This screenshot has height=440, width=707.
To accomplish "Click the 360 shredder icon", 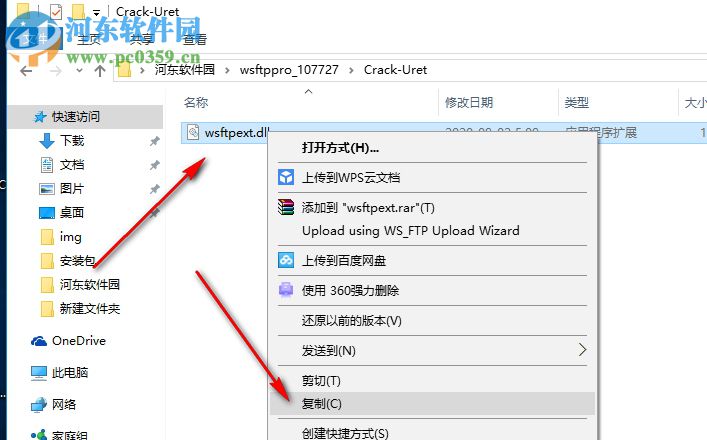I will tap(286, 289).
